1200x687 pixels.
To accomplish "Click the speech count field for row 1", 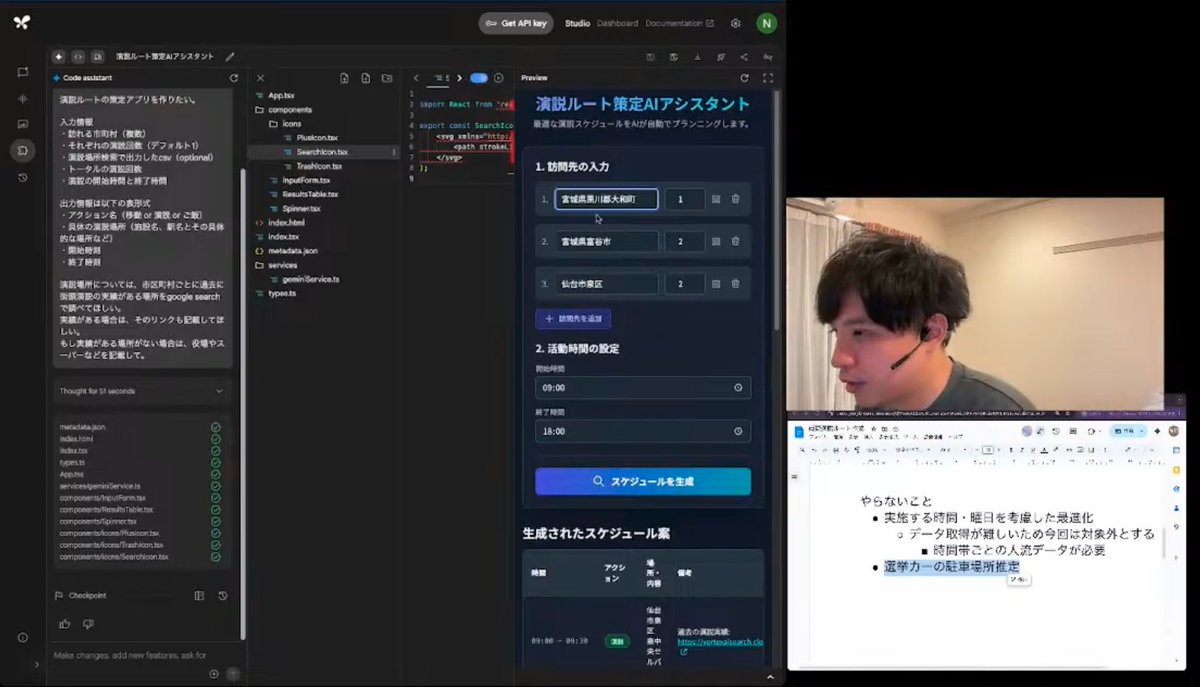I will [685, 199].
